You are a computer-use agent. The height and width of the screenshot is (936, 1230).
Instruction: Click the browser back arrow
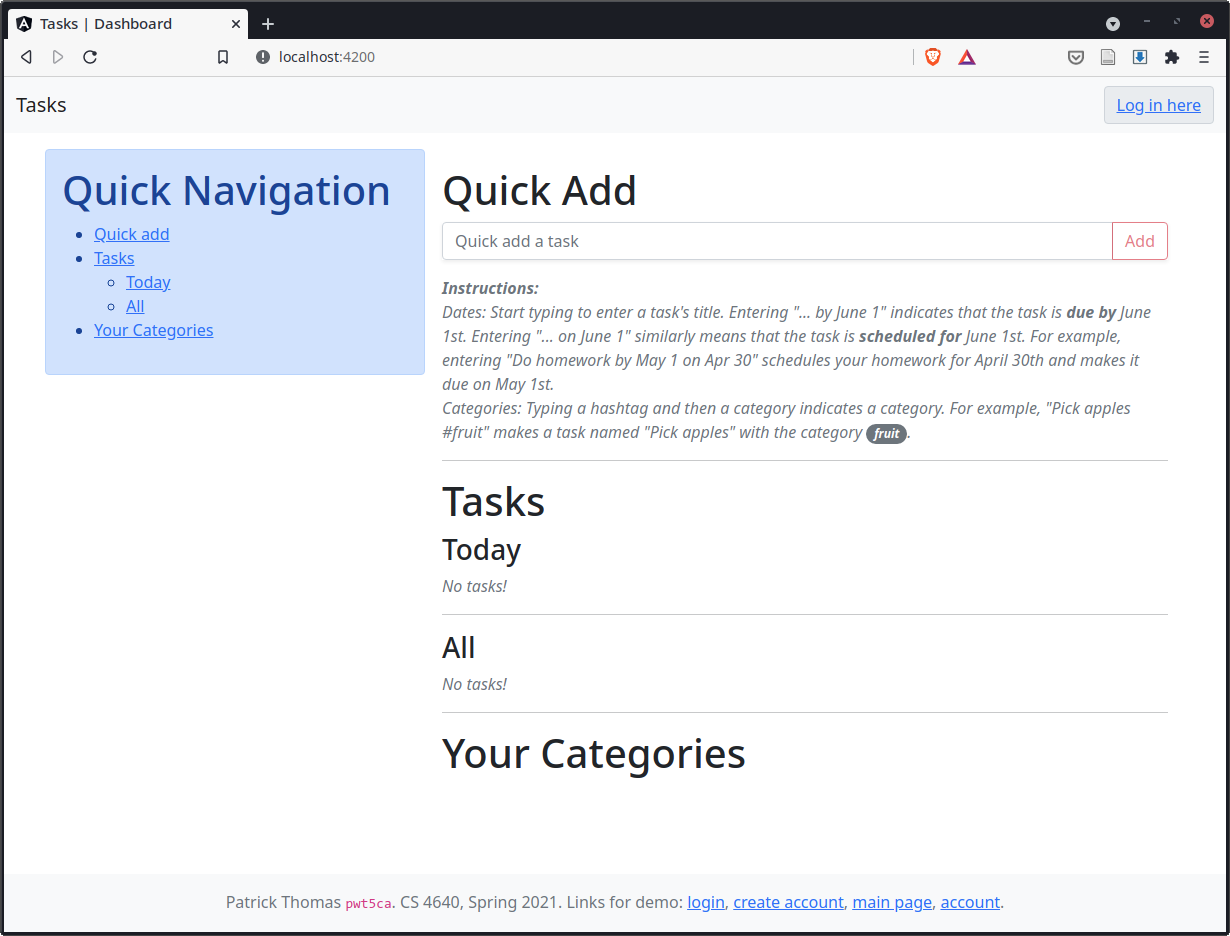[x=27, y=57]
